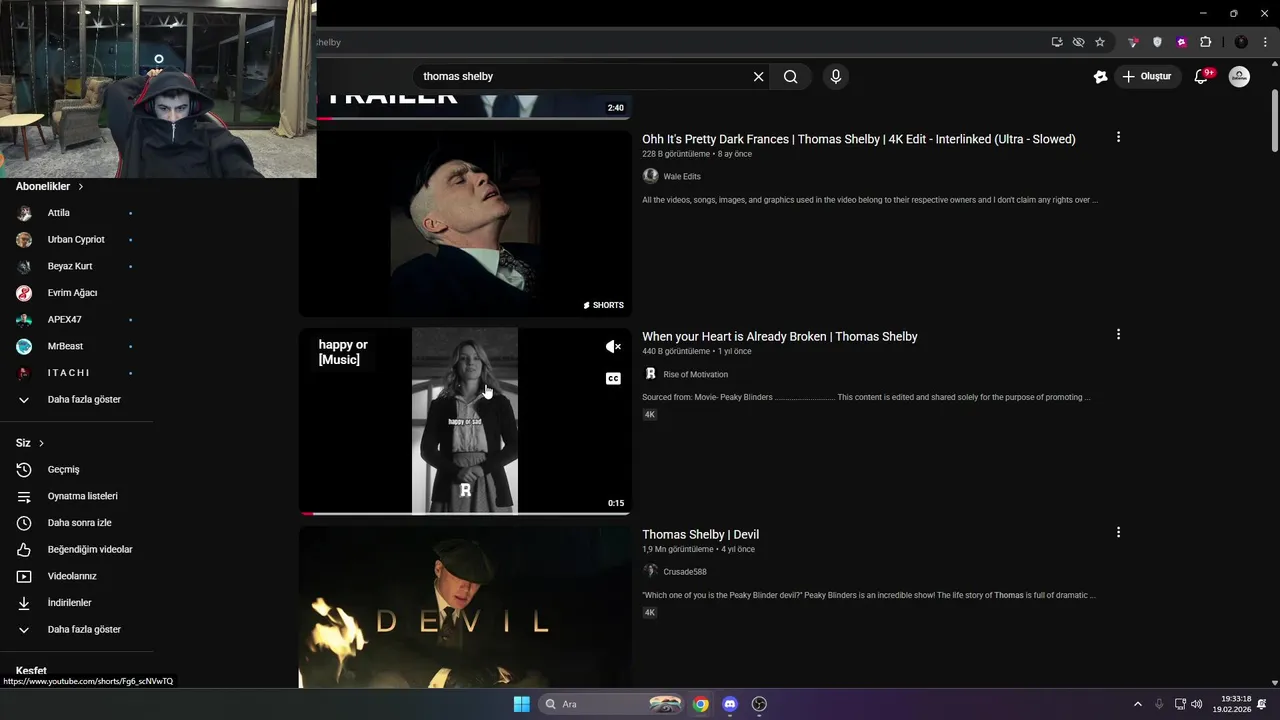
Task: Open options for 'When your Heart is Already Broken'
Action: [x=1118, y=334]
